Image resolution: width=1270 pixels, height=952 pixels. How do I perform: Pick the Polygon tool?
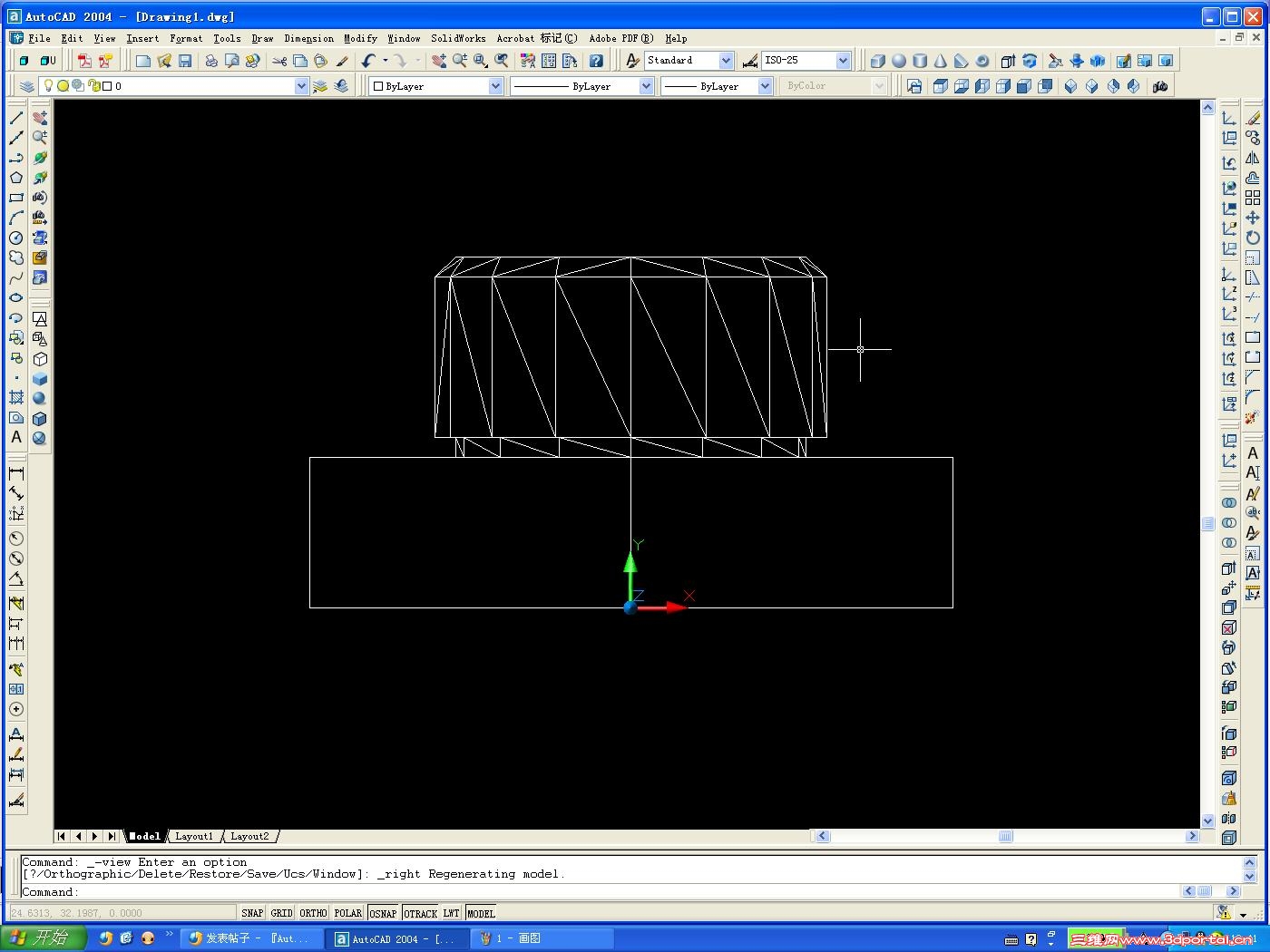click(16, 178)
